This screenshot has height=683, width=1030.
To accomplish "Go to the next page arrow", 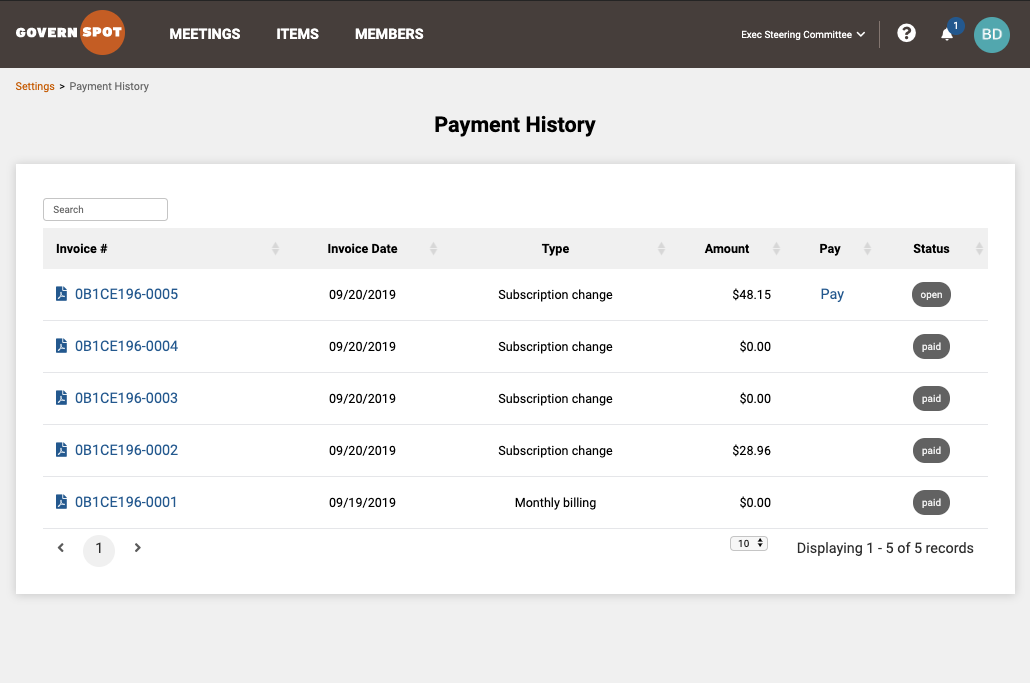I will 137,548.
